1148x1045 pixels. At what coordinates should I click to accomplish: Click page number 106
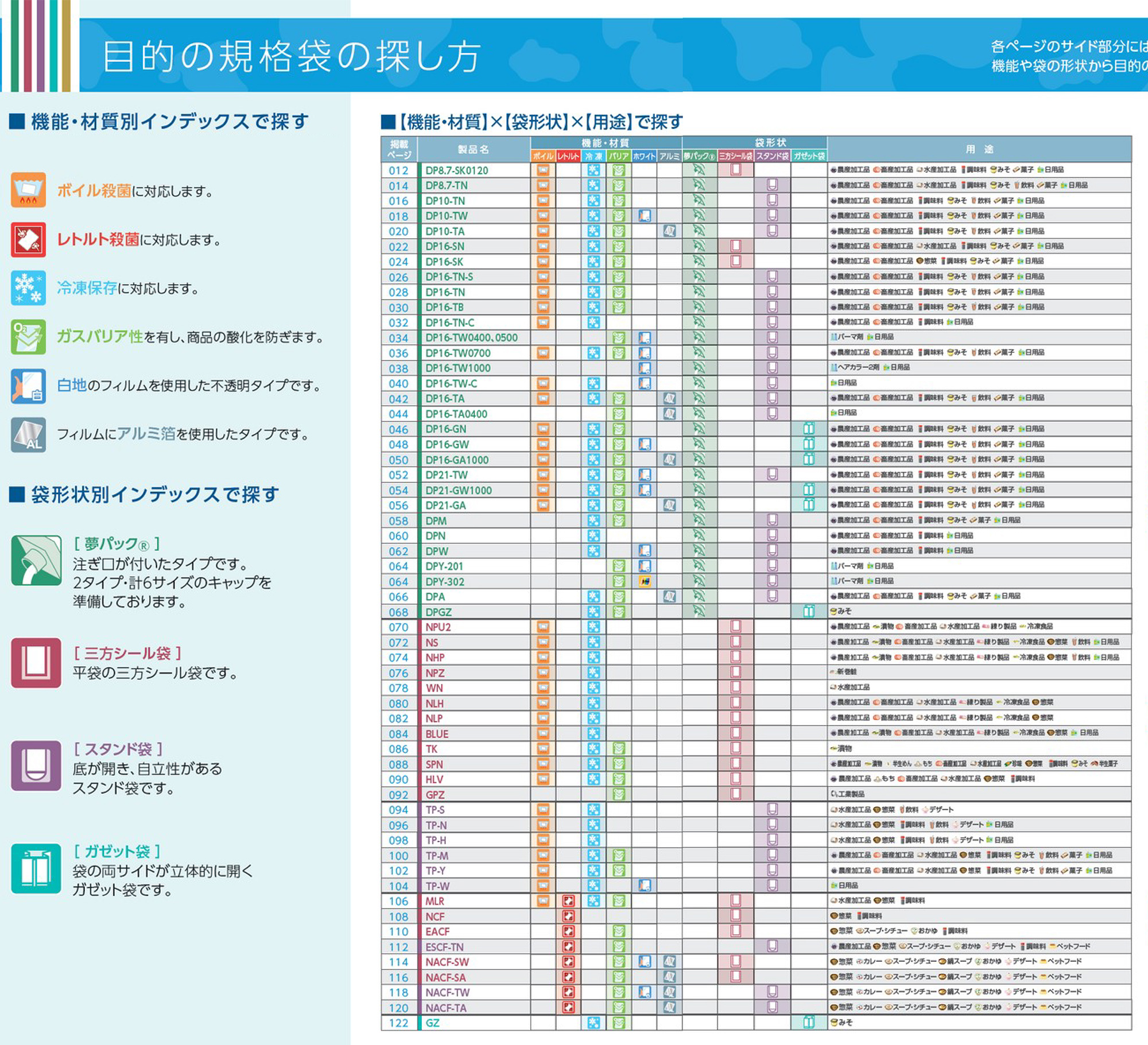click(398, 901)
